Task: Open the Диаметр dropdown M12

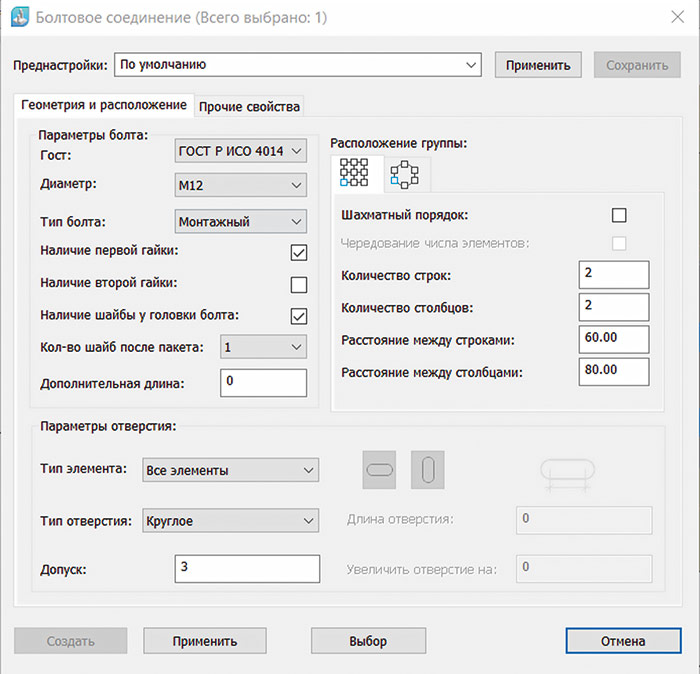Action: 241,185
